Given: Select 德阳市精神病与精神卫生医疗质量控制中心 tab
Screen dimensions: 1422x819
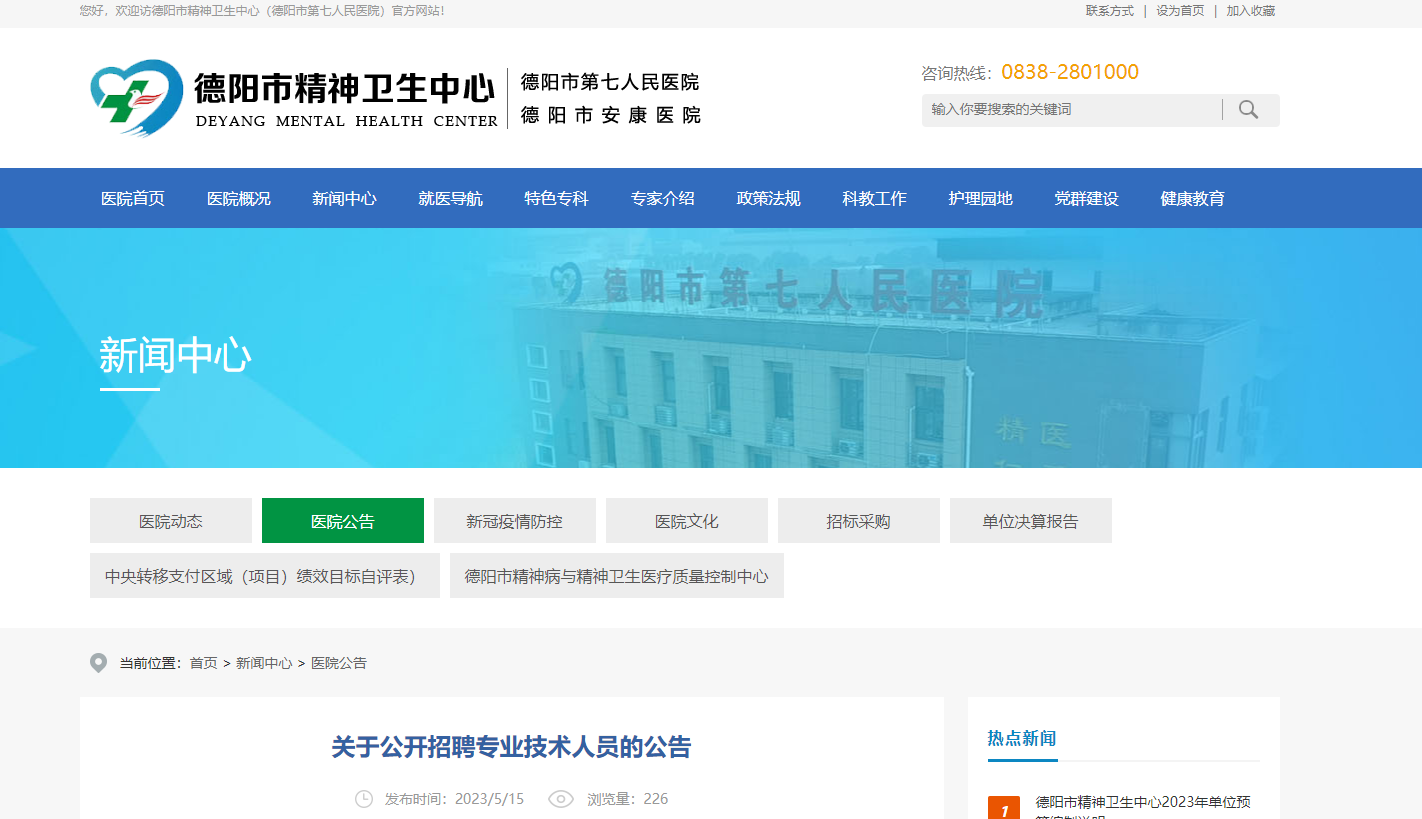Looking at the screenshot, I should pyautogui.click(x=616, y=576).
